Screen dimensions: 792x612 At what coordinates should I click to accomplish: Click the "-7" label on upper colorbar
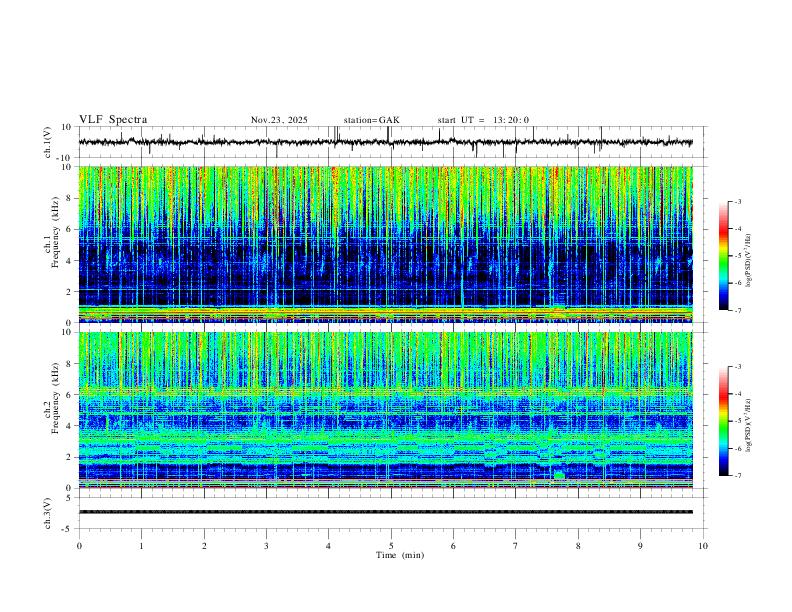(x=737, y=310)
